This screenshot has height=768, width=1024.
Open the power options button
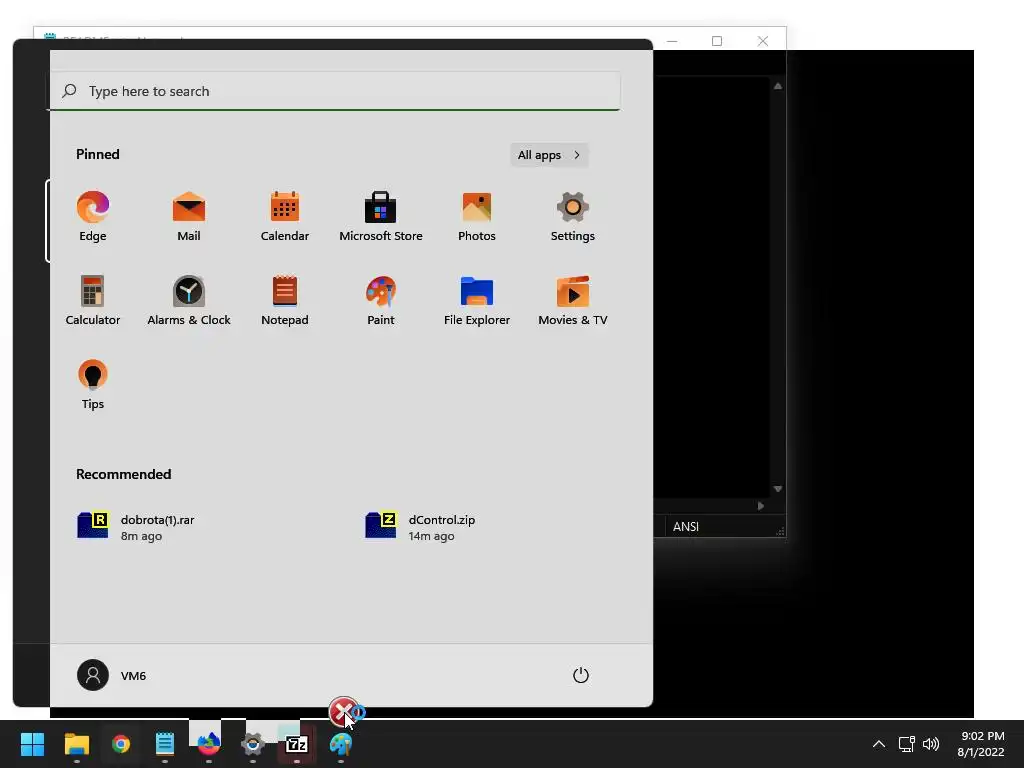(581, 675)
